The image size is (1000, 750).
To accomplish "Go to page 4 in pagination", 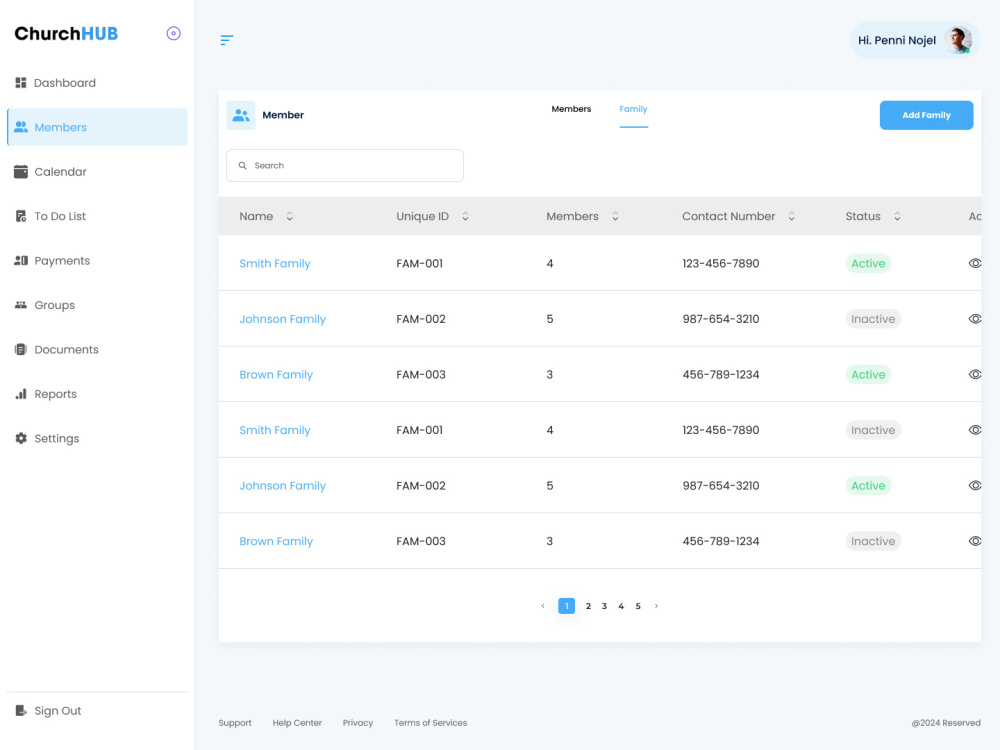I will tap(621, 606).
